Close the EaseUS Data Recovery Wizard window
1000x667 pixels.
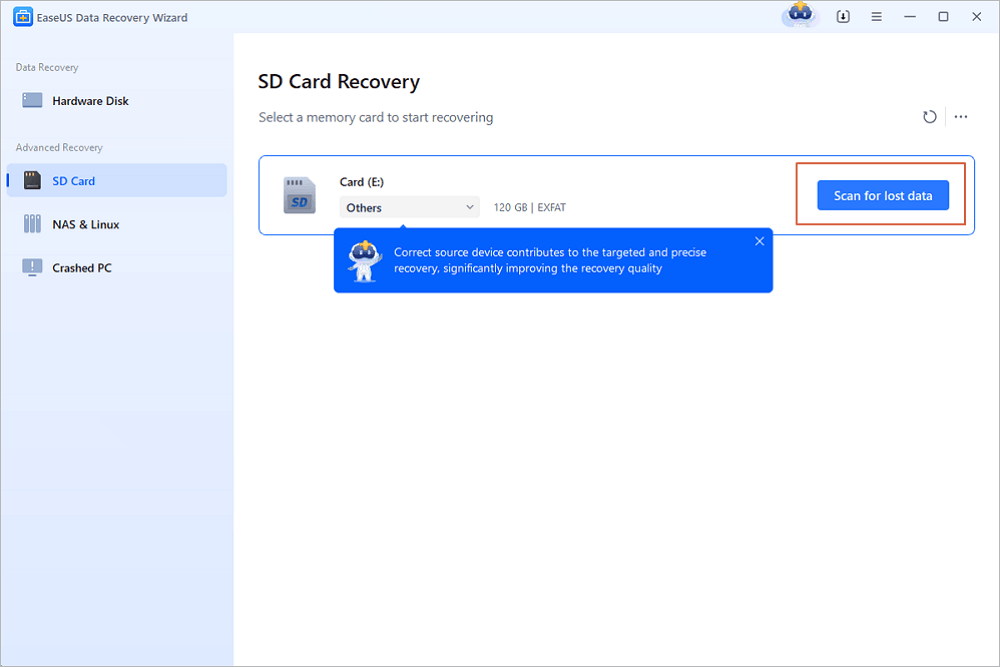point(976,17)
